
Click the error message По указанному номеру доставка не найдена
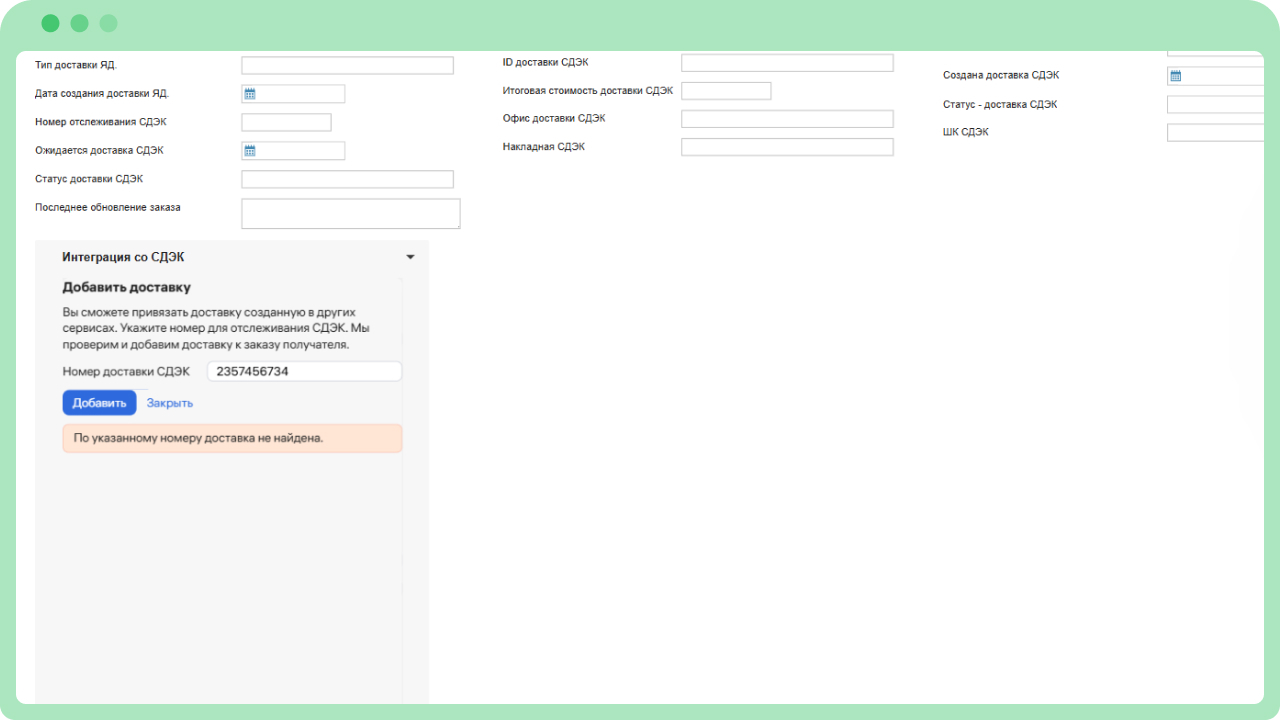point(232,438)
